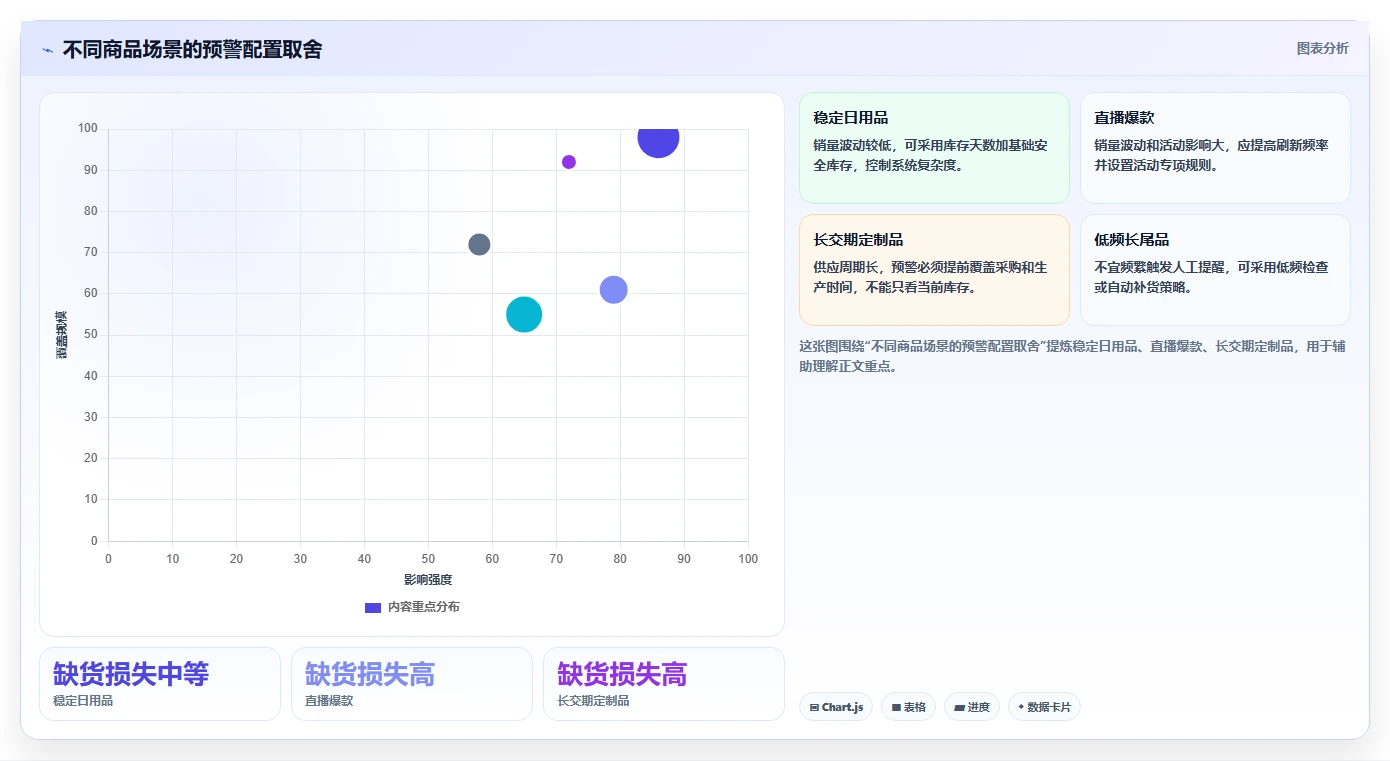Screen dimensions: 1390x761
Task: Open the 低频长尾品 info card
Action: [x=1215, y=270]
